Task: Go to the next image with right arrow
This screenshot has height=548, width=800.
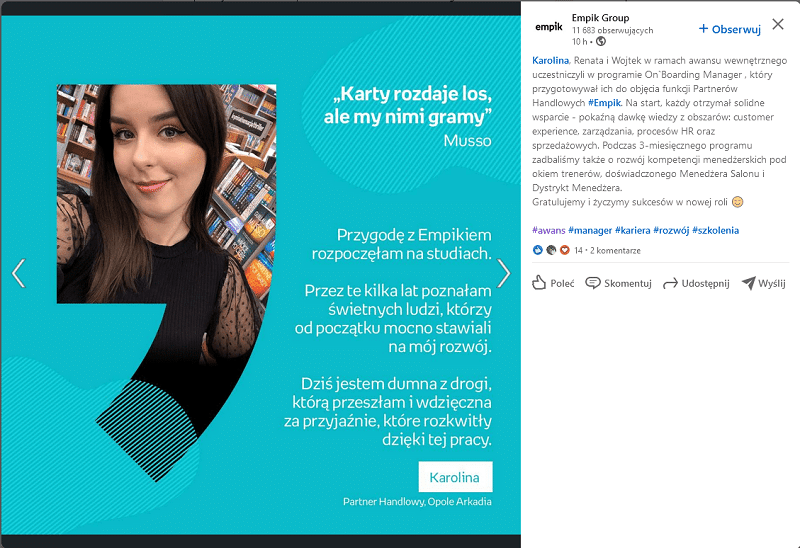Action: coord(504,273)
